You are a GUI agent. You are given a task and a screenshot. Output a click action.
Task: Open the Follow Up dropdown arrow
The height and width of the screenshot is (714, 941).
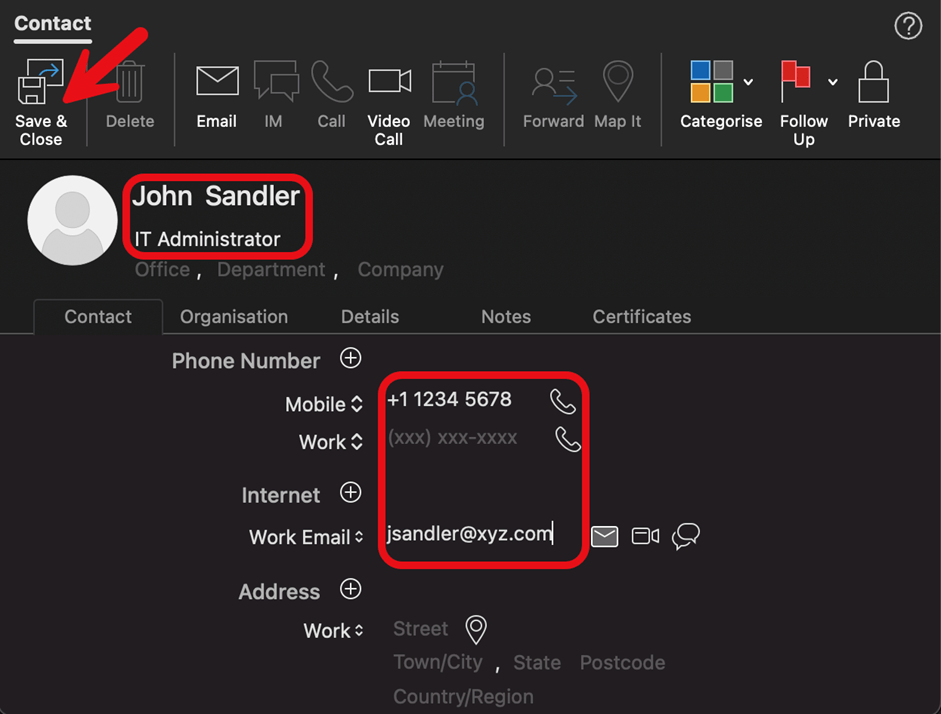[x=833, y=82]
